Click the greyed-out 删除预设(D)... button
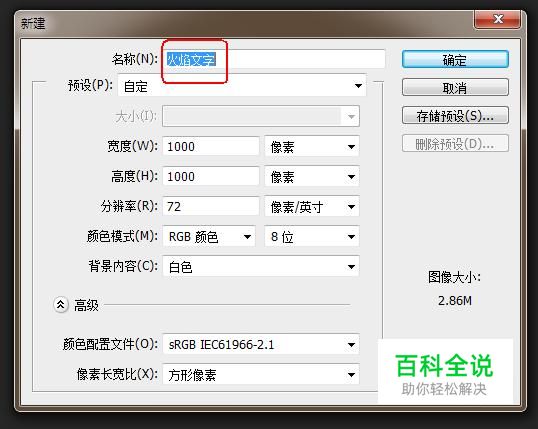 455,143
